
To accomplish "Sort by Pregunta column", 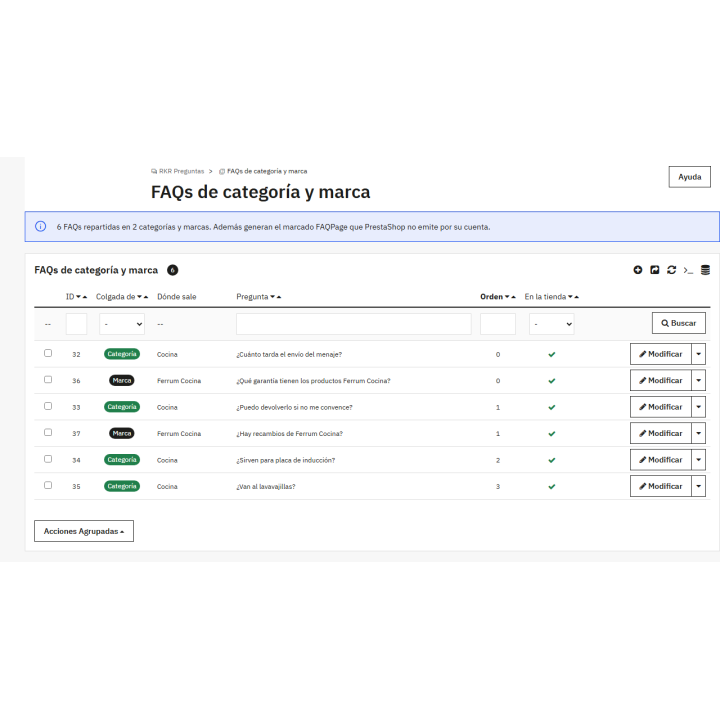I will click(x=252, y=297).
